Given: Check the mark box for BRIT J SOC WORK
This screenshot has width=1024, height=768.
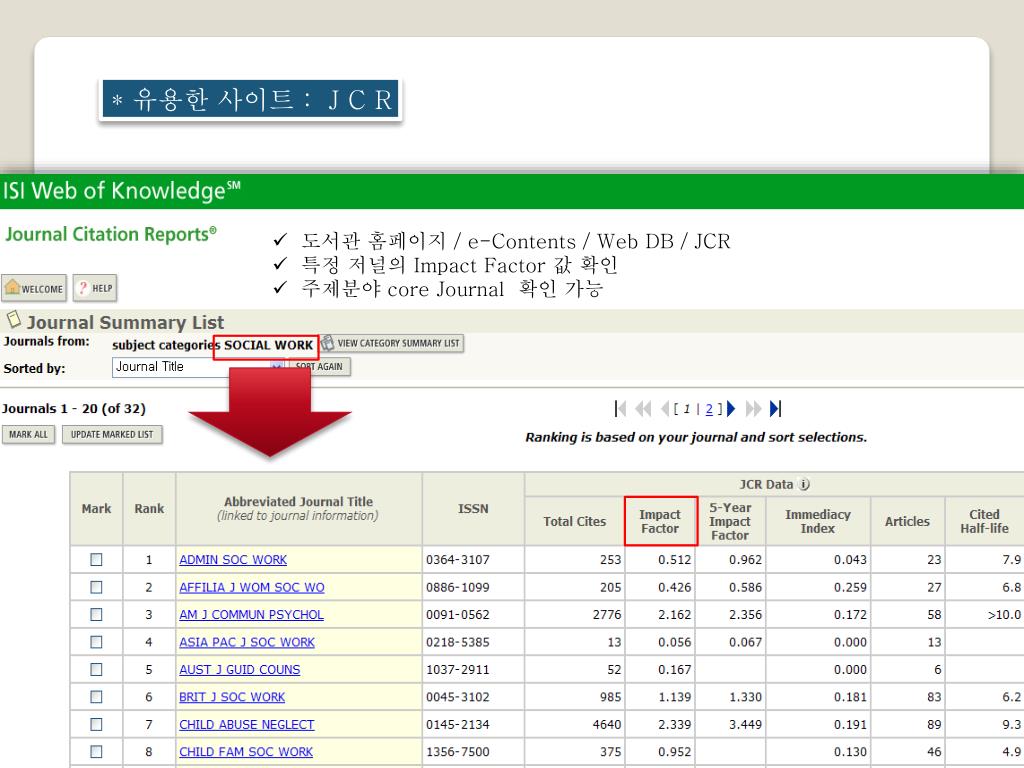Looking at the screenshot, I should coord(96,697).
